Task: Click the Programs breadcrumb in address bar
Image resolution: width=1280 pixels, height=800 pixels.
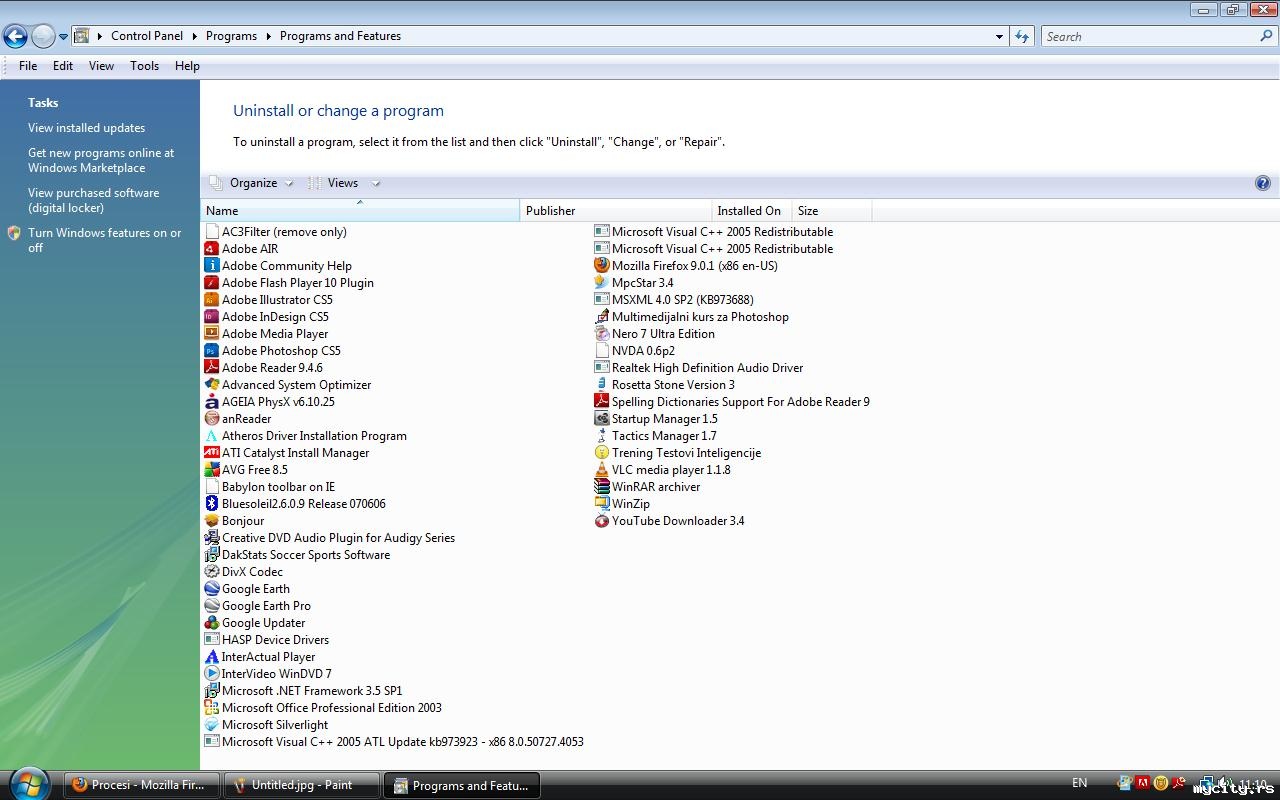Action: [x=231, y=36]
